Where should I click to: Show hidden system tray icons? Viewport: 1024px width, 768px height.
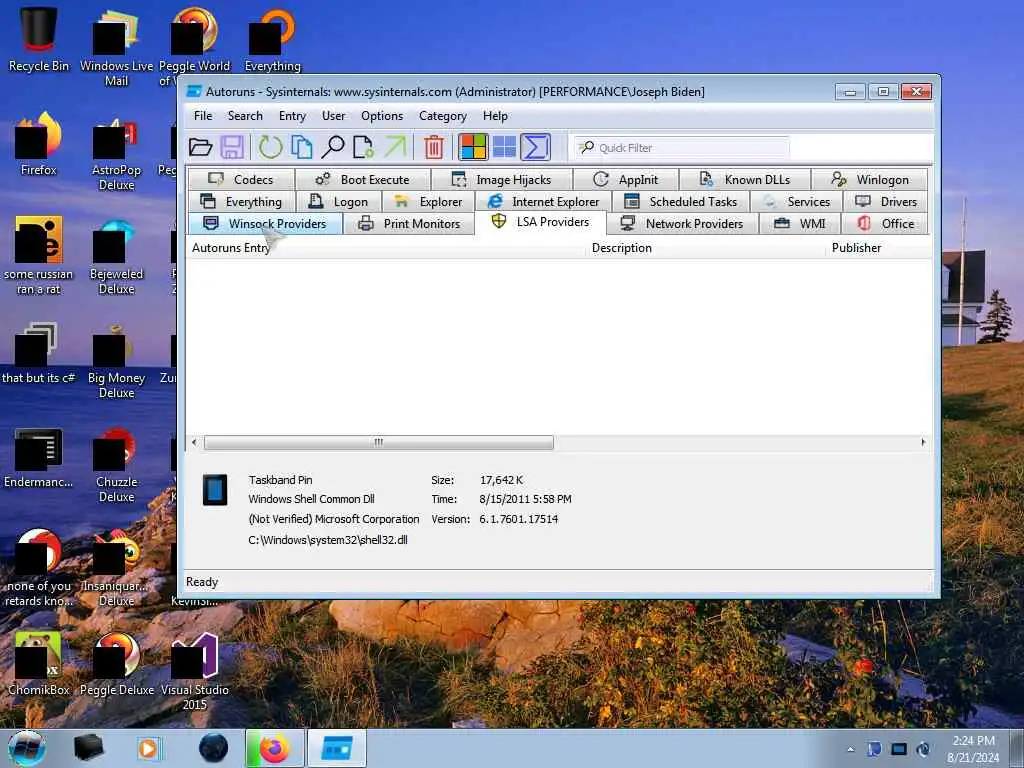click(x=850, y=749)
